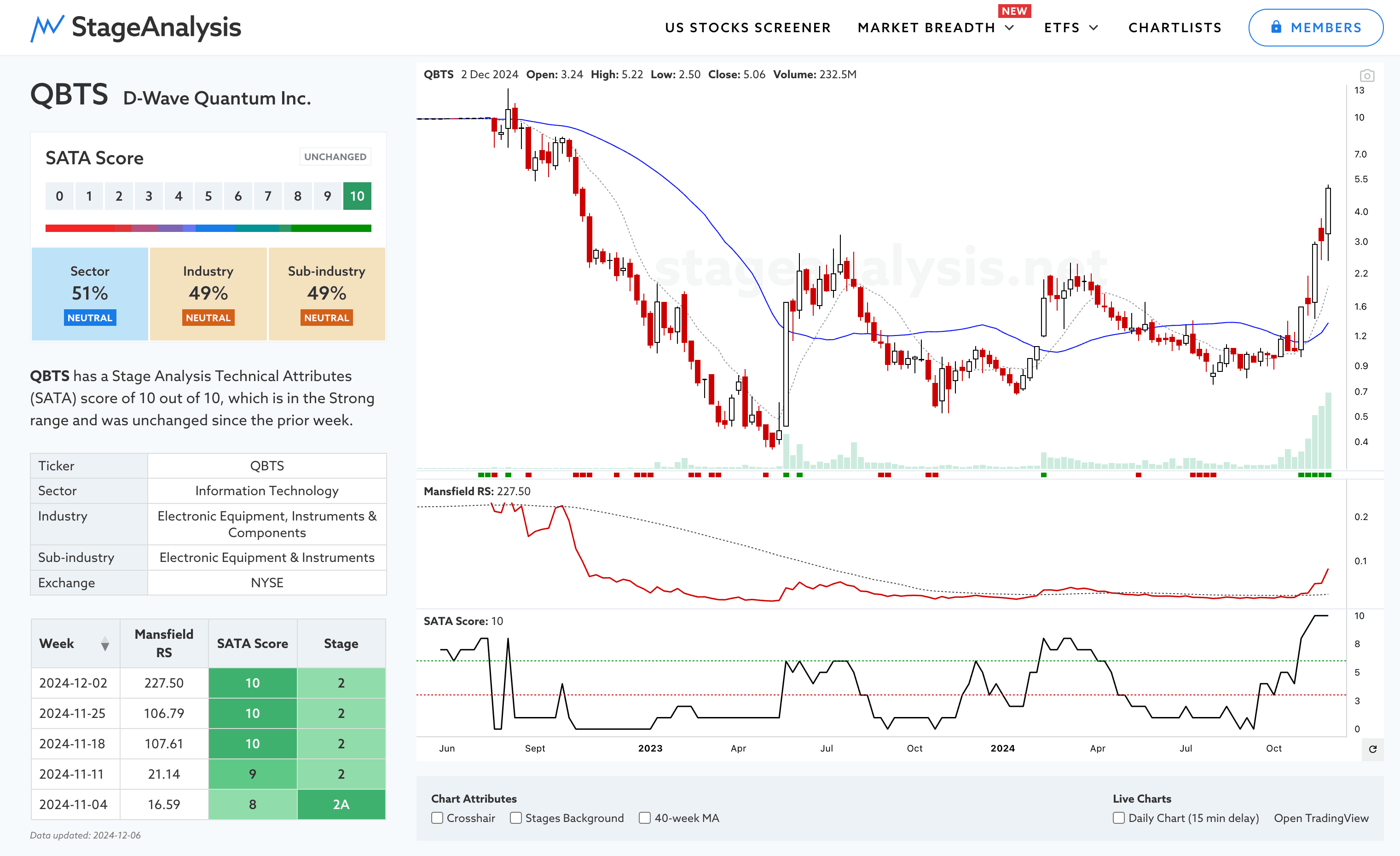
Task: Click the Stage column header
Action: pos(341,643)
